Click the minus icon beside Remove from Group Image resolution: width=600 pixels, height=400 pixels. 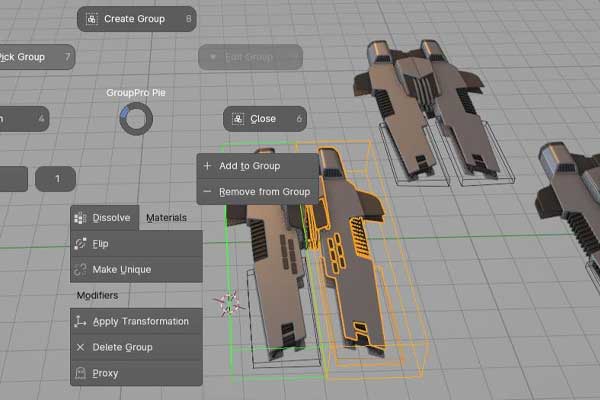pyautogui.click(x=207, y=191)
